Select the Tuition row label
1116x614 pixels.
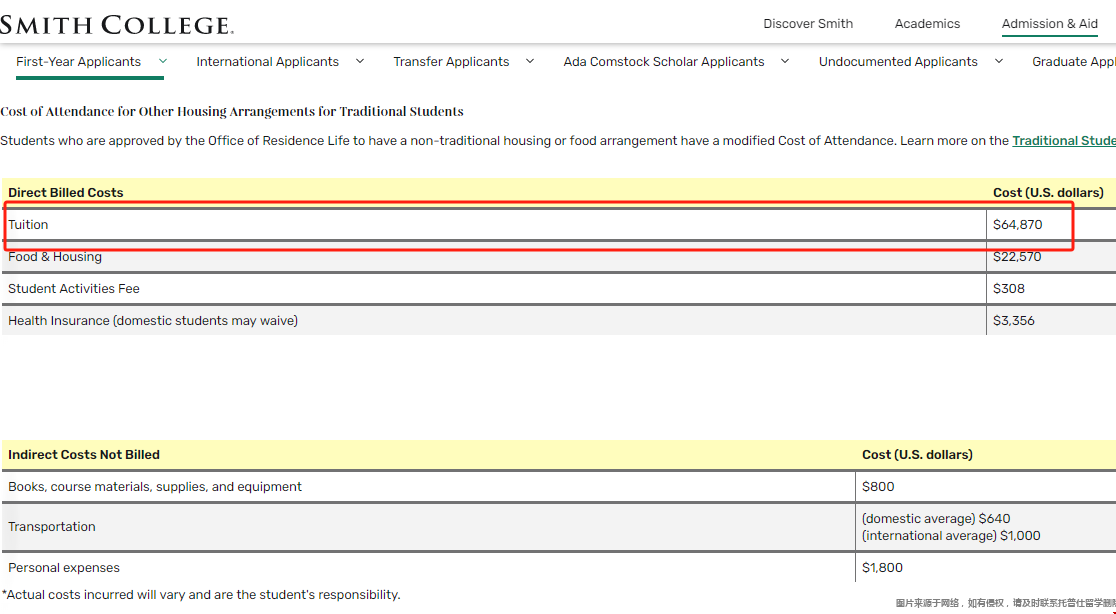click(x=28, y=225)
